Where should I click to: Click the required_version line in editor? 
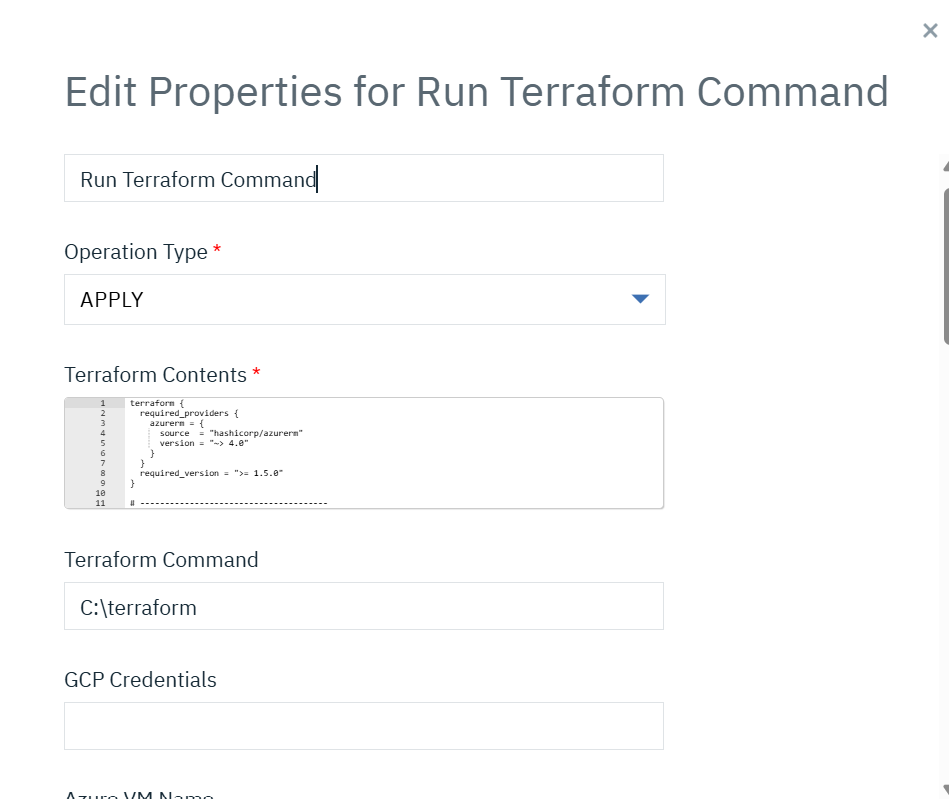pyautogui.click(x=211, y=473)
